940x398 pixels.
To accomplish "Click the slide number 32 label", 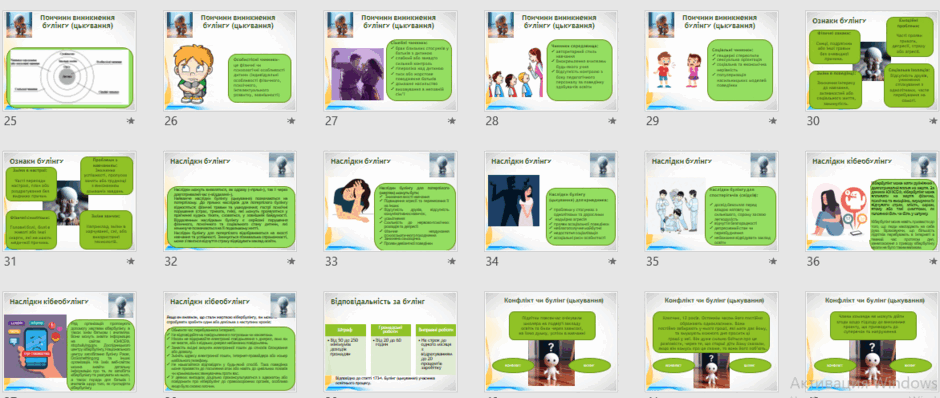I will pyautogui.click(x=171, y=261).
